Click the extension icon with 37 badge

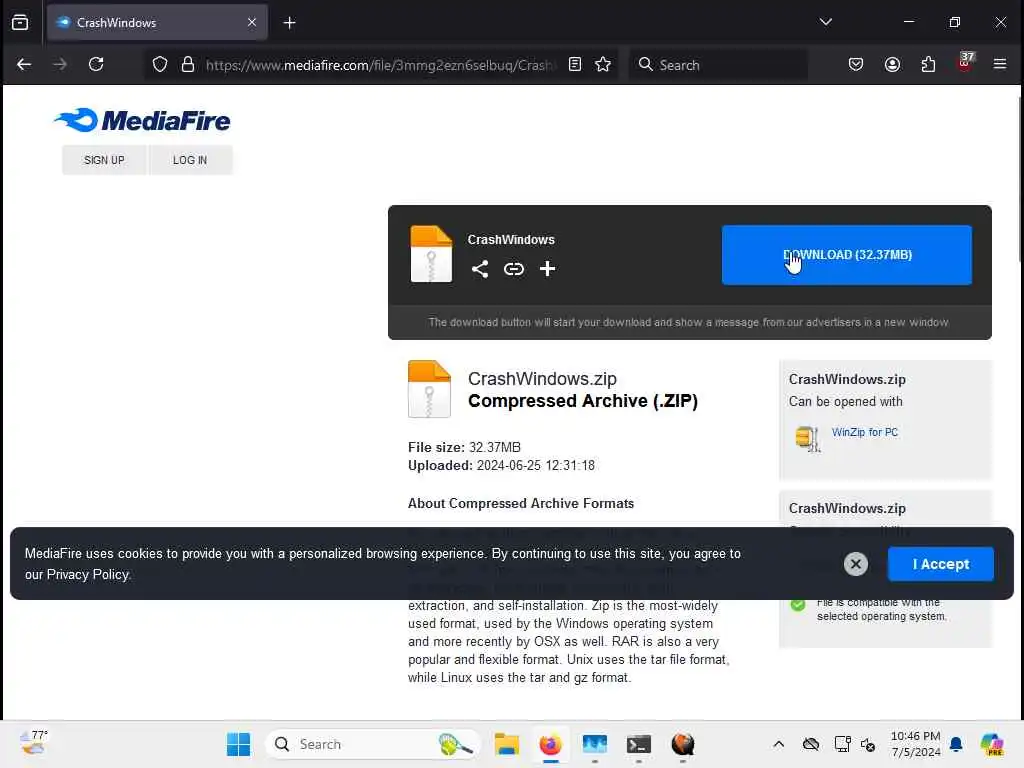click(965, 63)
